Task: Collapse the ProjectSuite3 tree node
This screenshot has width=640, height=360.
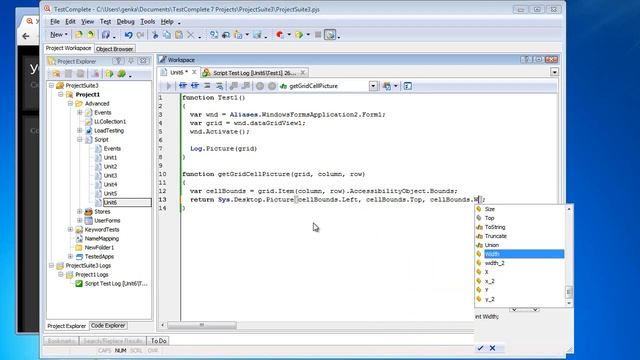Action: pos(51,85)
